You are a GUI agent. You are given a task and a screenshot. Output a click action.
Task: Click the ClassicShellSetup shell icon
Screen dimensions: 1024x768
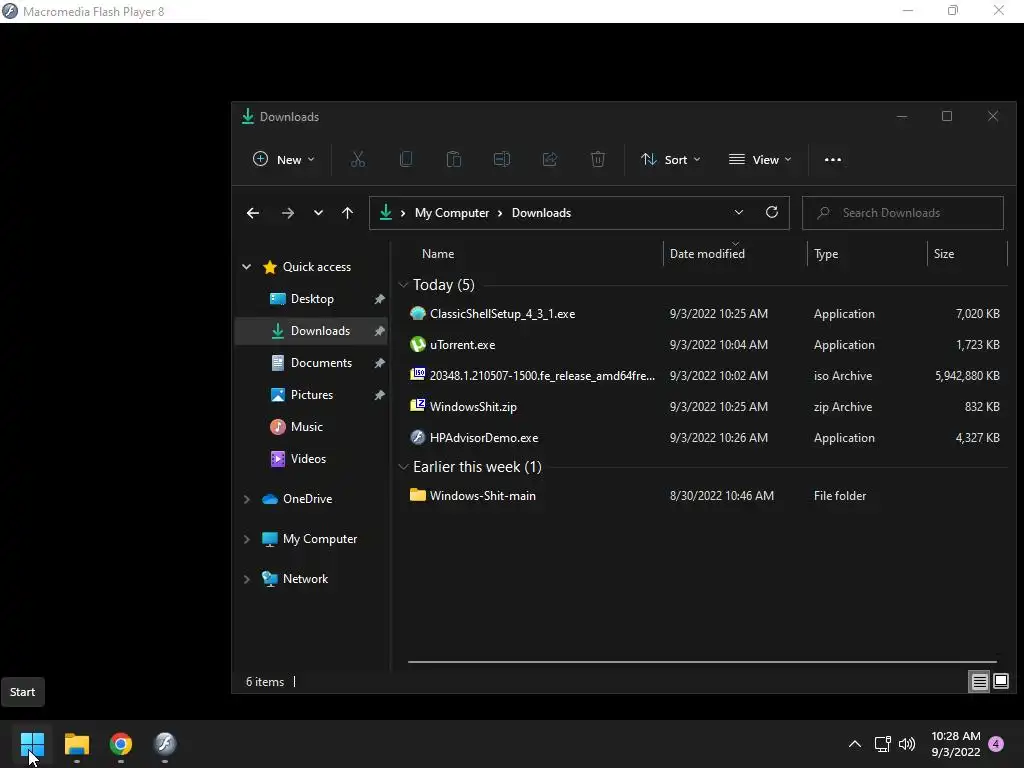click(x=417, y=313)
